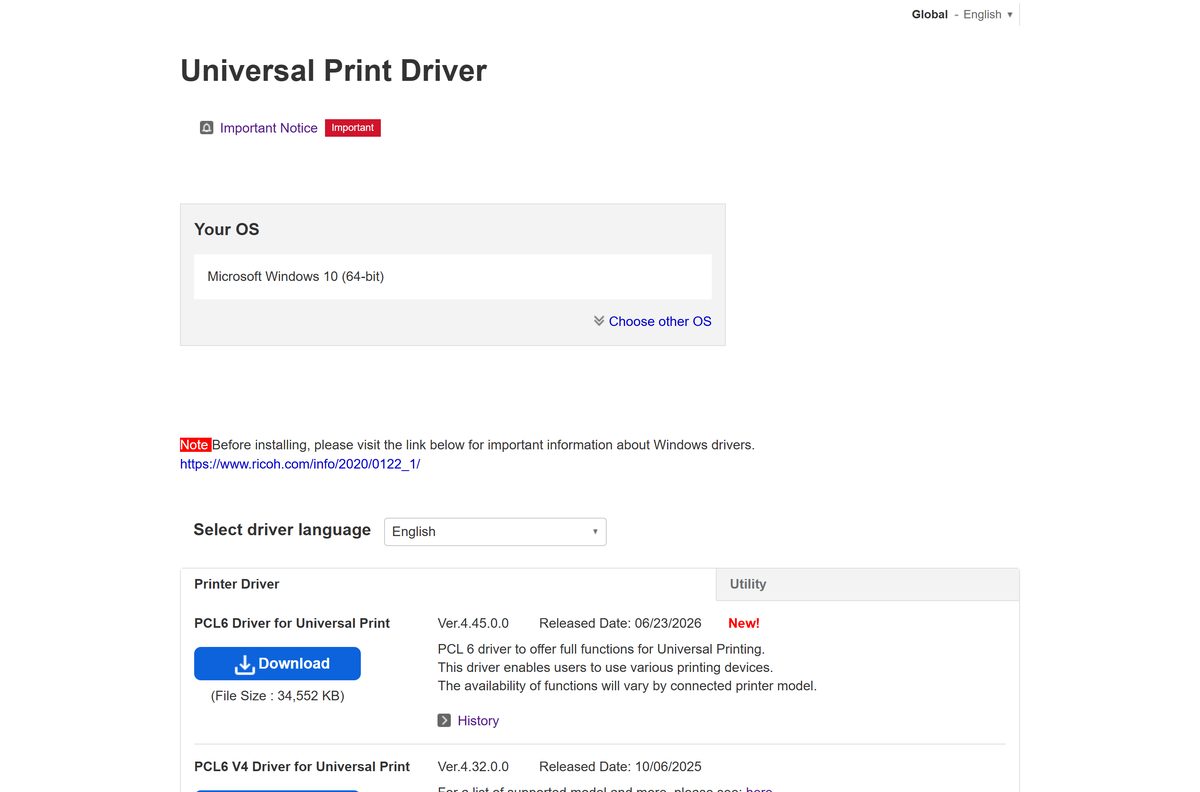Click the File Size 34,552 KB text
Screen dimensions: 1200x792
pyautogui.click(x=277, y=695)
